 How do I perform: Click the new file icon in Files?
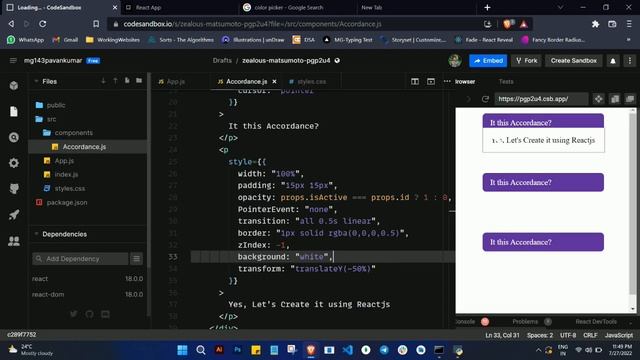[x=127, y=80]
